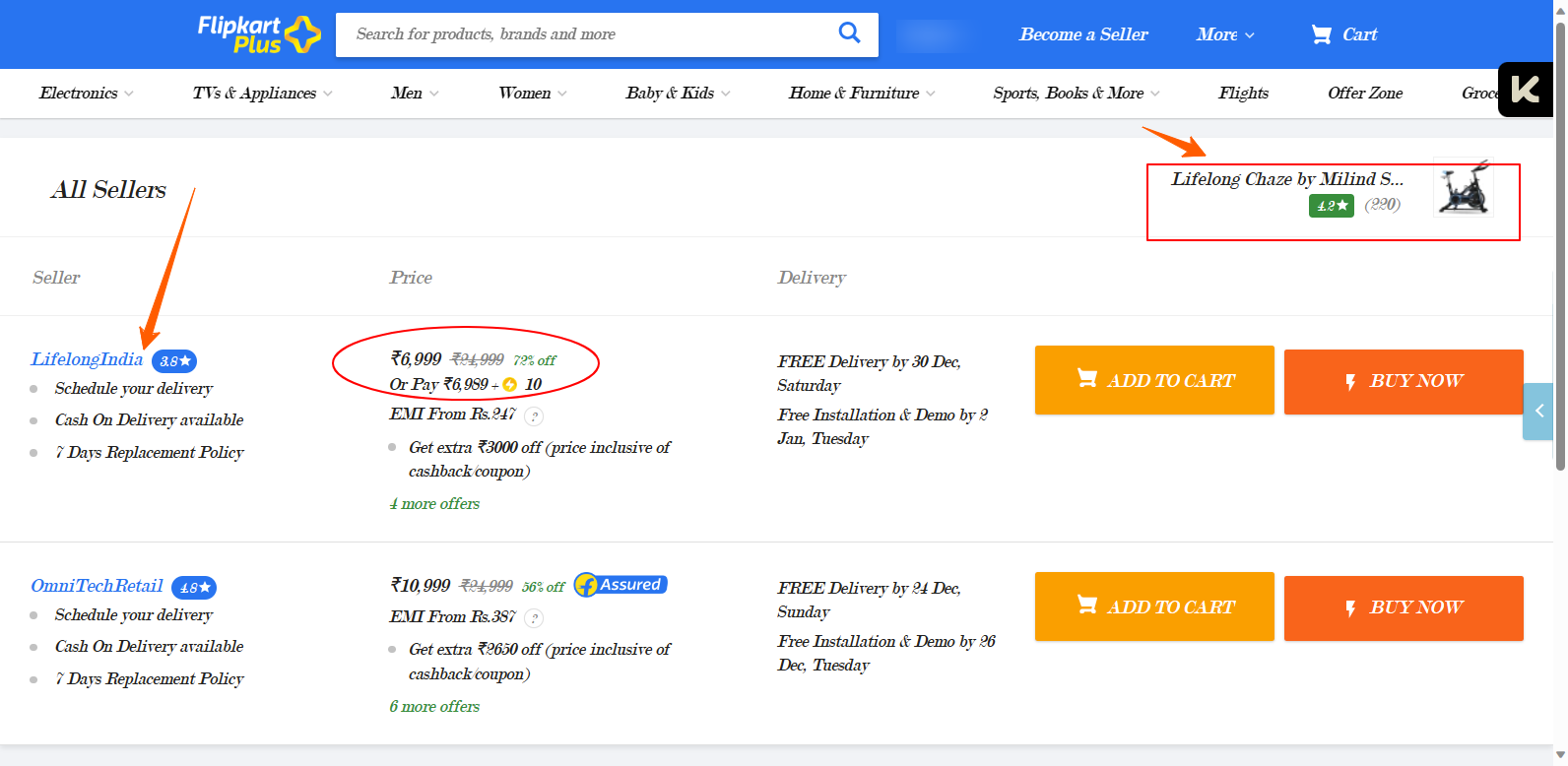
Task: Click the EMI help icon for LifelongIndia
Action: click(534, 415)
